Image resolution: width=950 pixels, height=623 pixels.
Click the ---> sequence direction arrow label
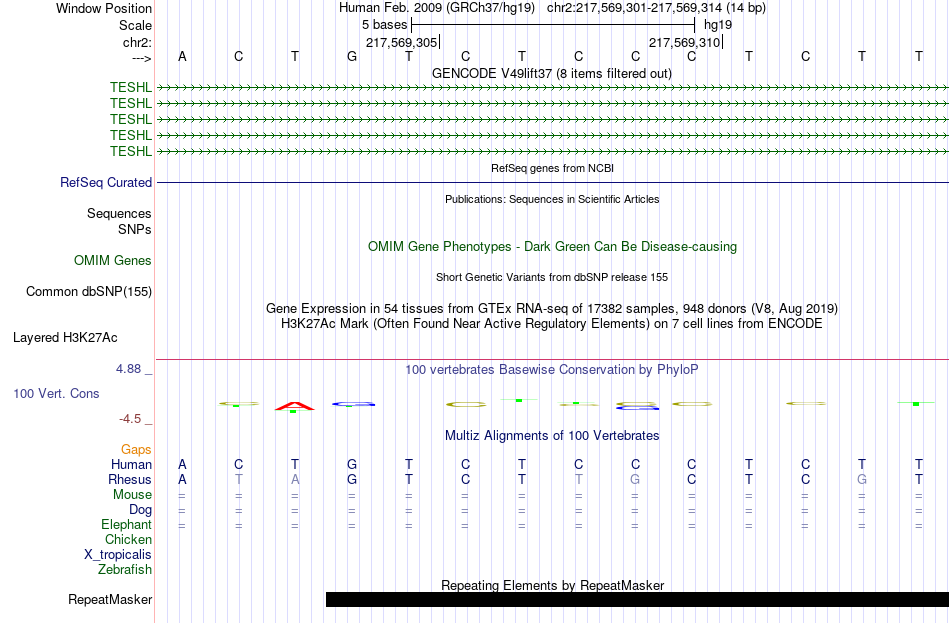pos(141,58)
